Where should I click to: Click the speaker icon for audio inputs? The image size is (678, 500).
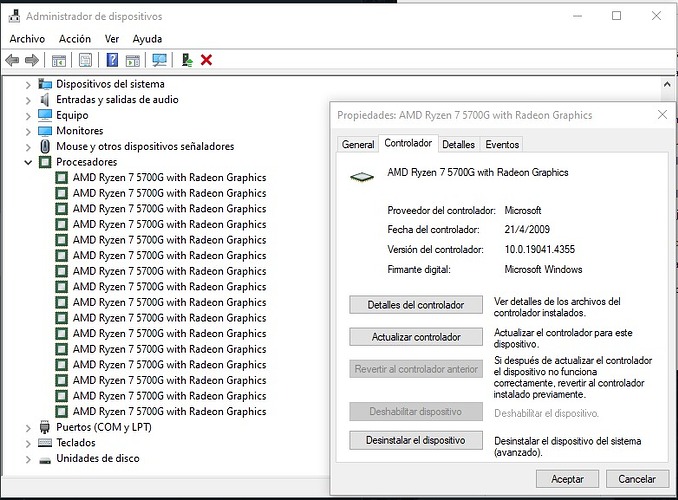pos(45,99)
